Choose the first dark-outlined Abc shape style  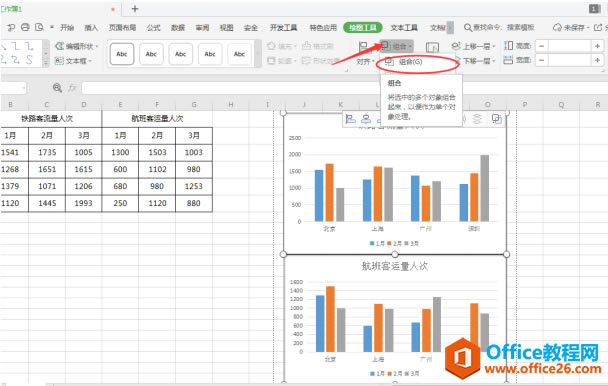[x=122, y=54]
